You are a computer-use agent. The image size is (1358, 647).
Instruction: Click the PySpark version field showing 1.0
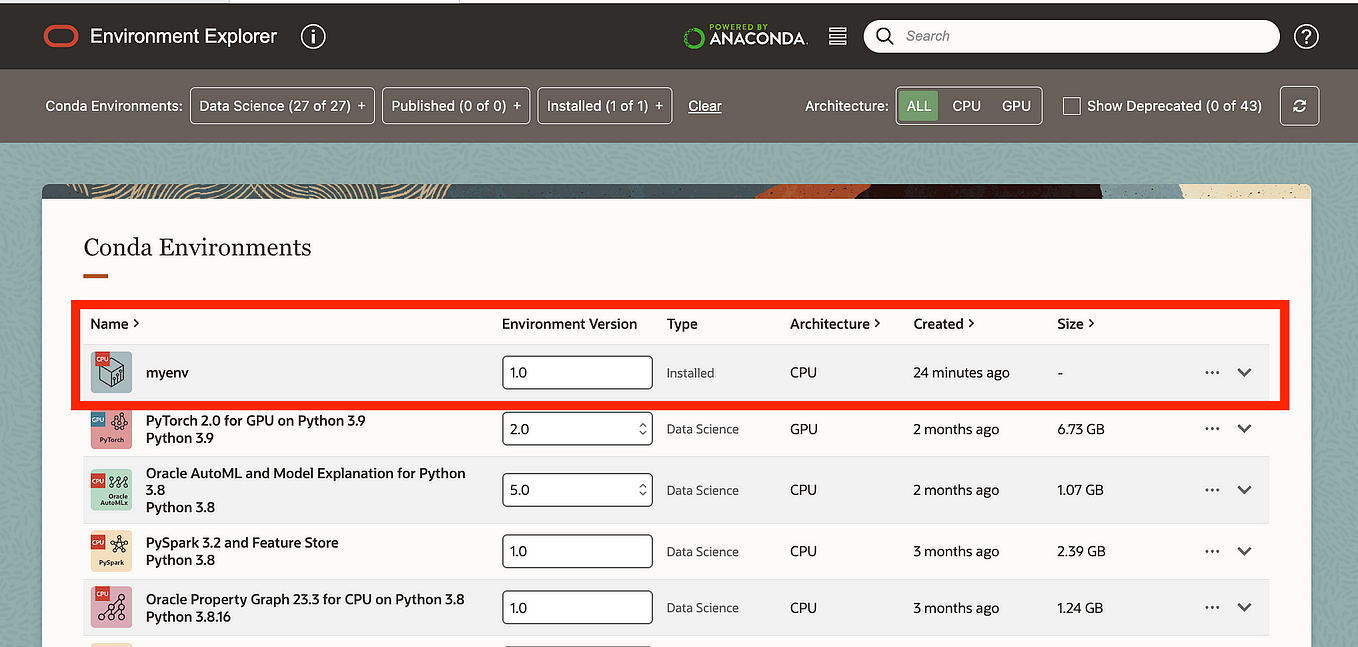tap(577, 551)
